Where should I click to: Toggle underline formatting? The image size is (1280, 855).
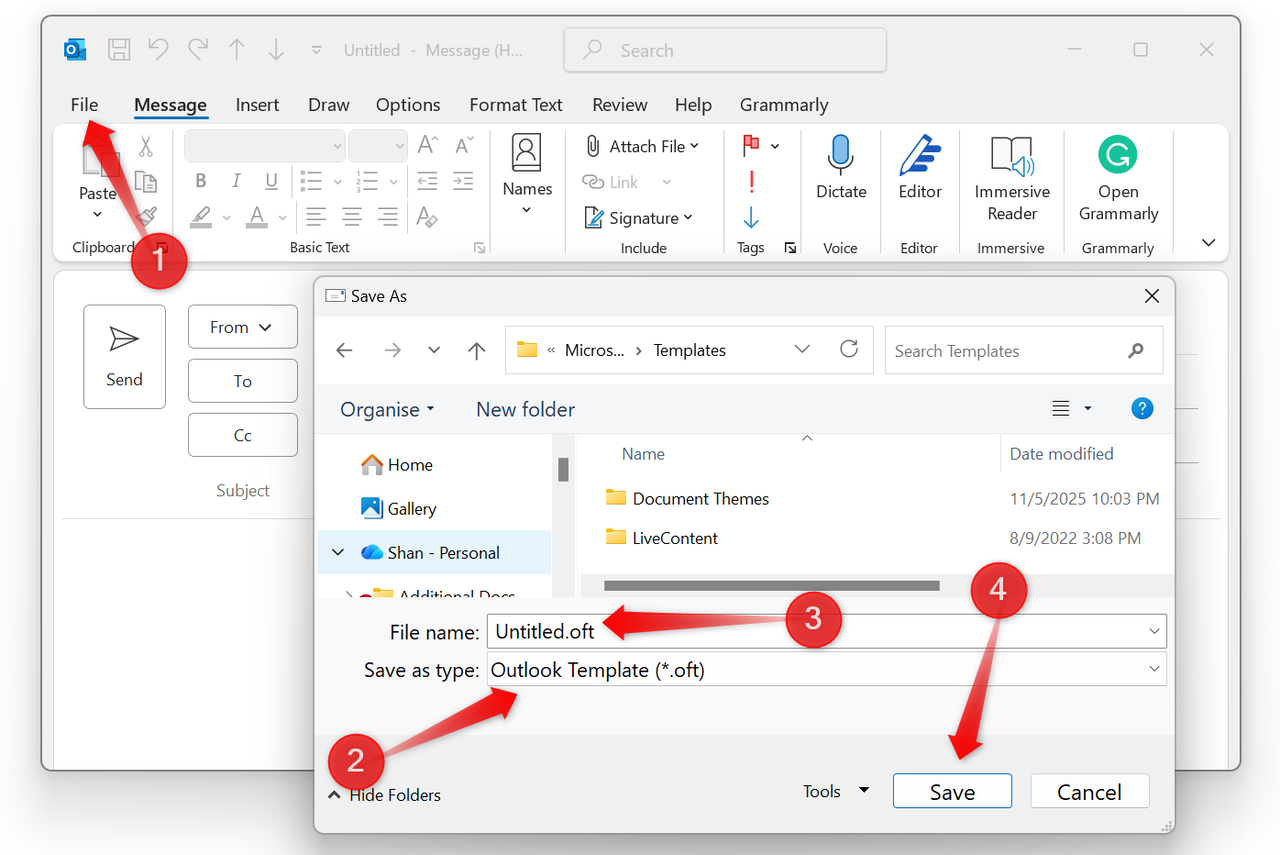[269, 181]
